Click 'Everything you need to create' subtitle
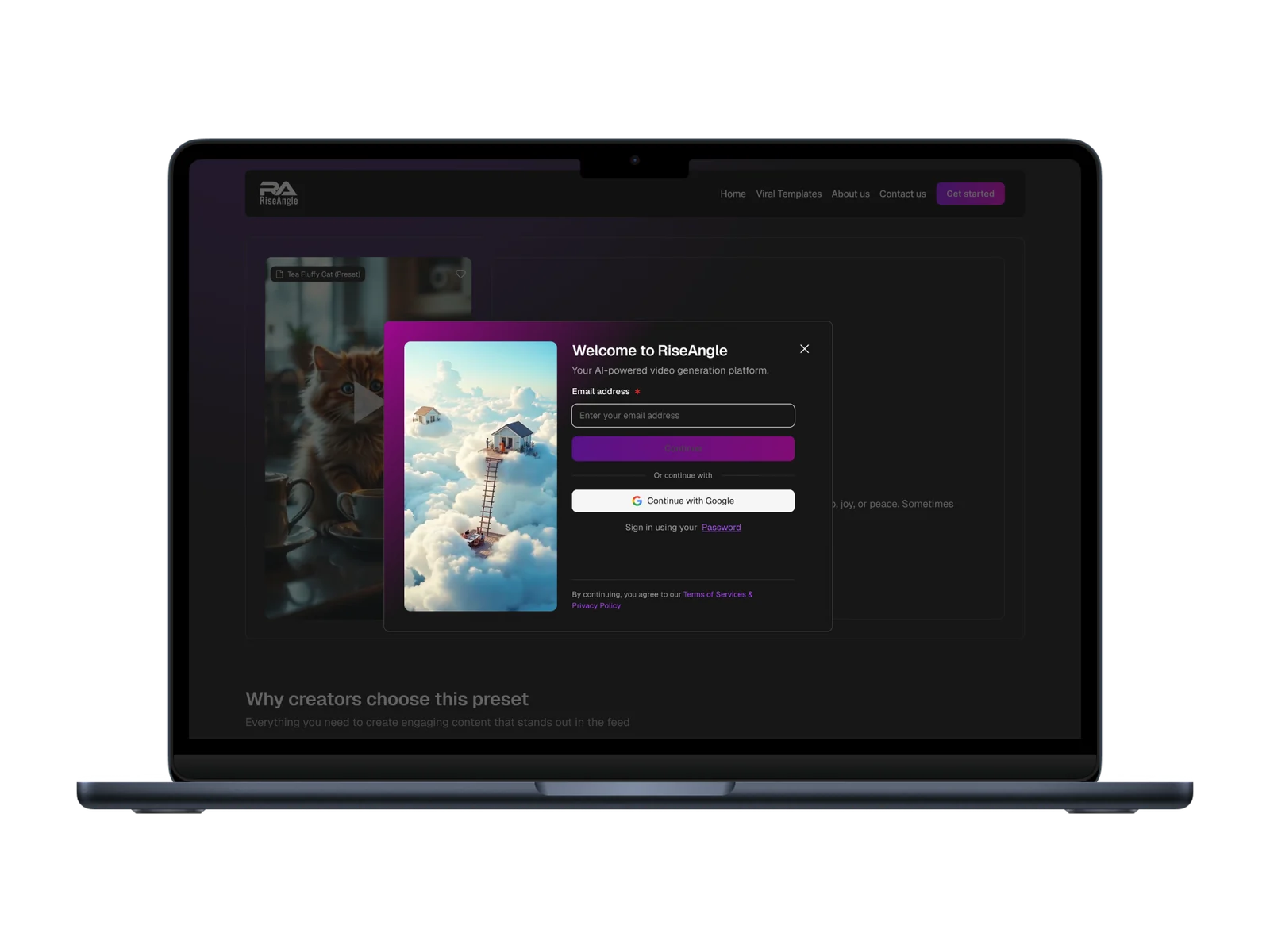This screenshot has width=1270, height=952. pyautogui.click(x=437, y=722)
